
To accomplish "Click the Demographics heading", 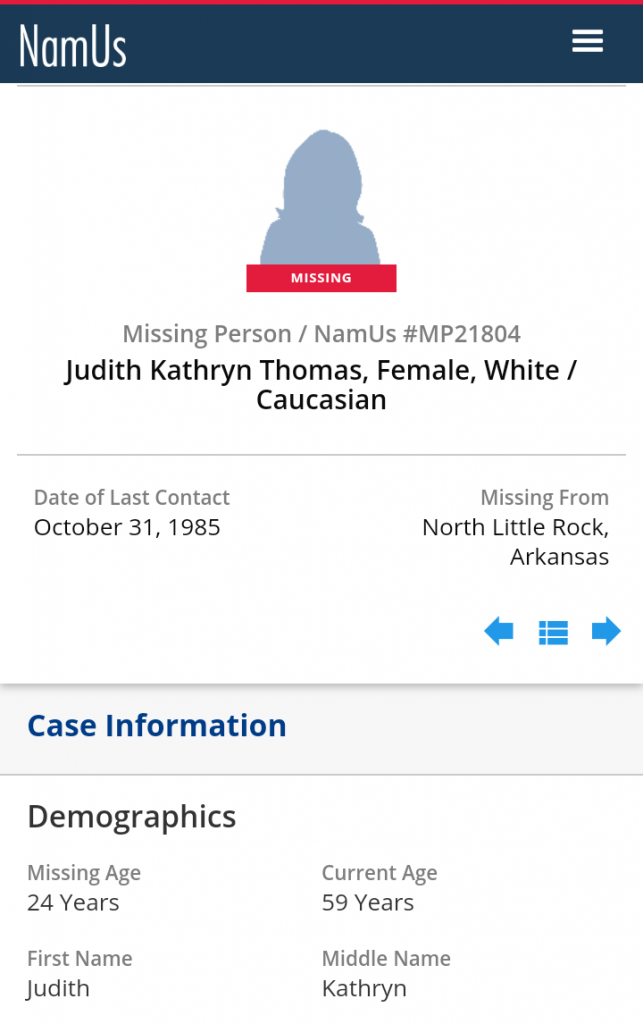I will coord(132,817).
